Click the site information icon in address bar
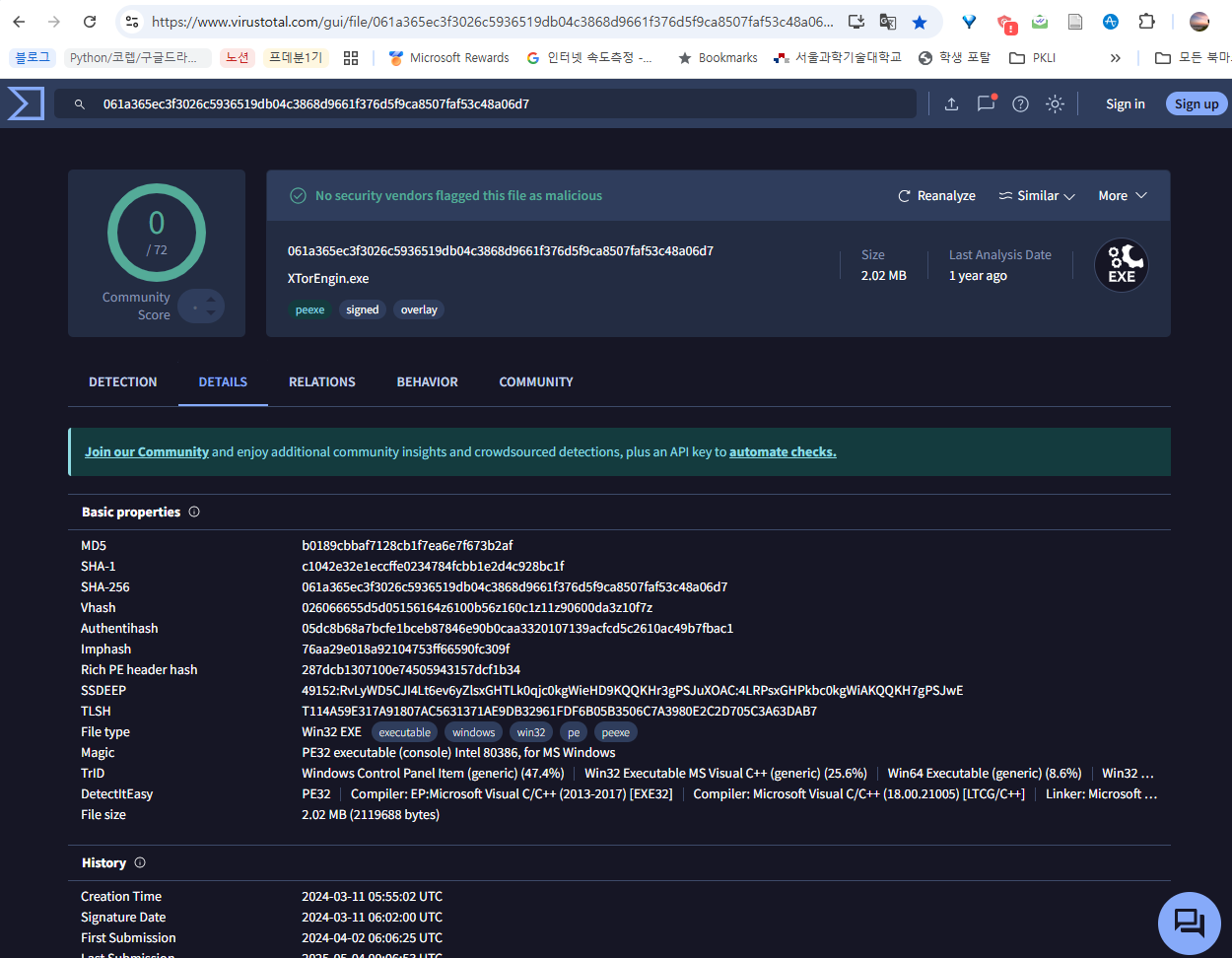1232x958 pixels. click(132, 21)
